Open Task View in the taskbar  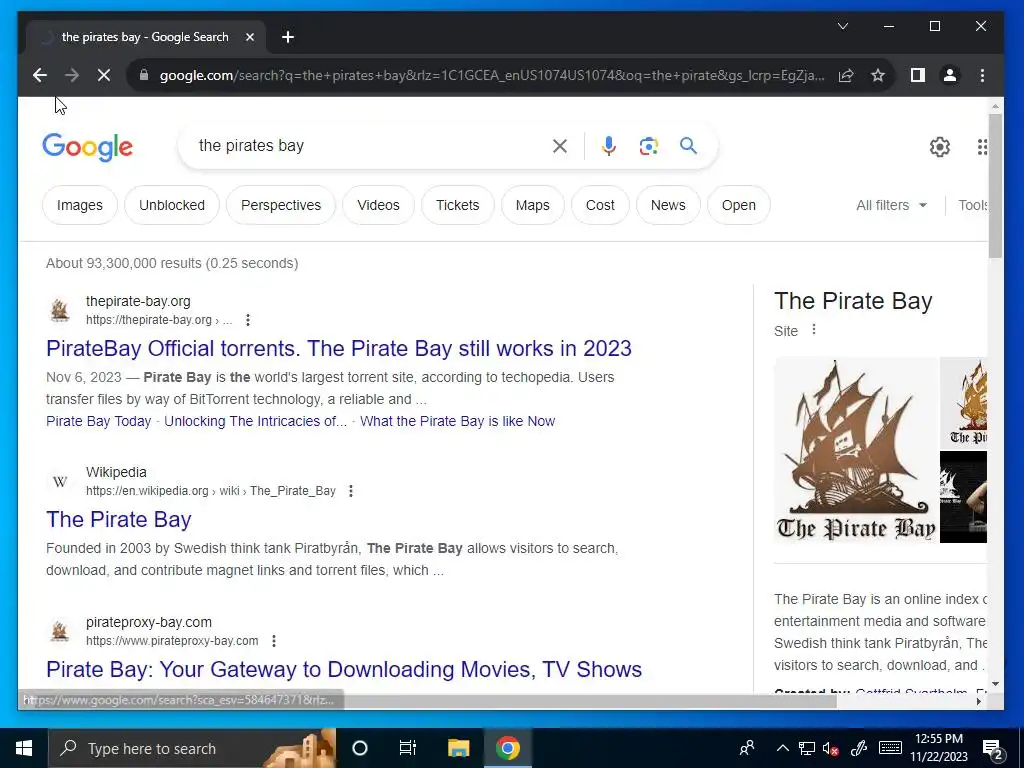click(x=408, y=748)
